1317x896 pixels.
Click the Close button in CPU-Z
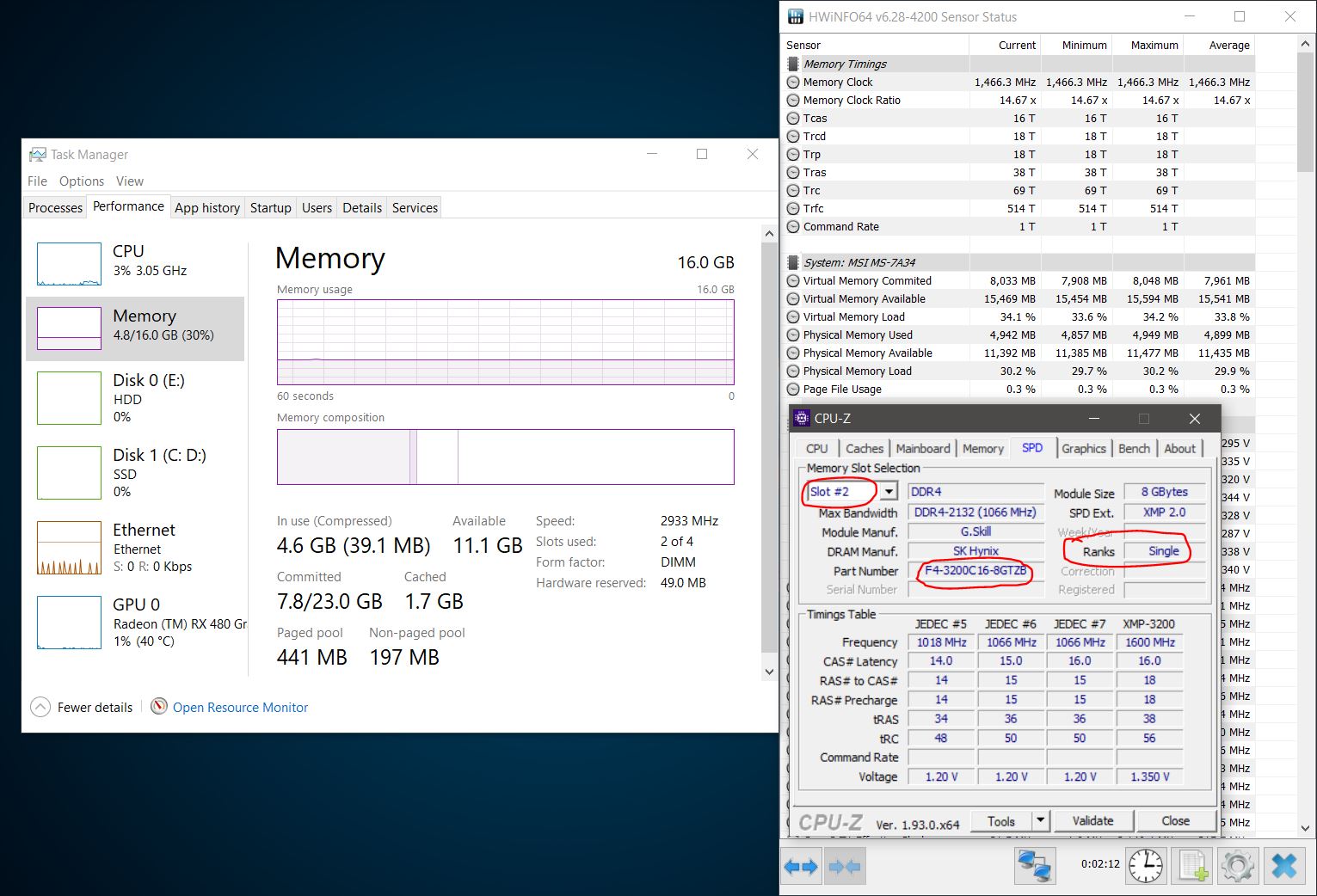(1175, 821)
